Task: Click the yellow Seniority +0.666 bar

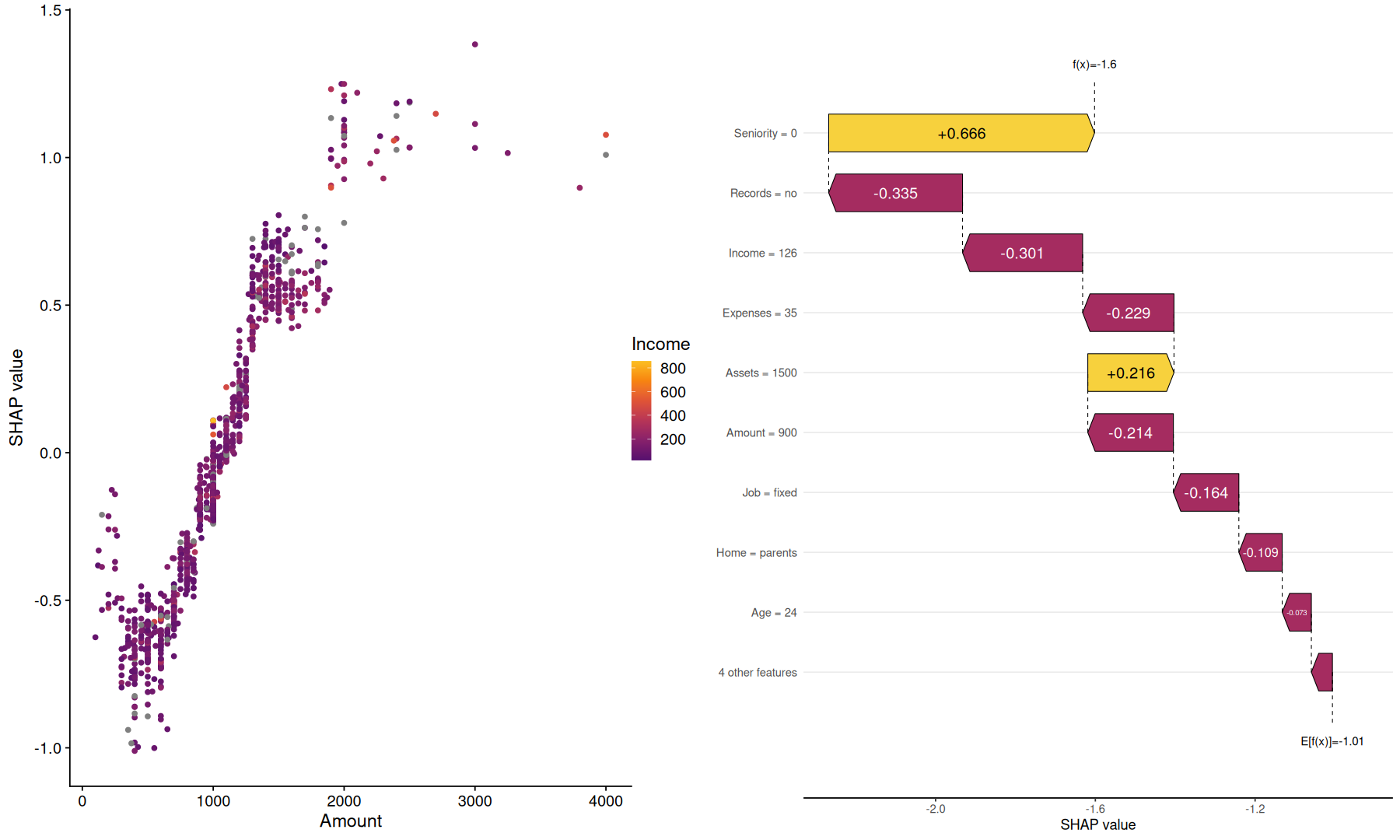Action: (x=961, y=133)
